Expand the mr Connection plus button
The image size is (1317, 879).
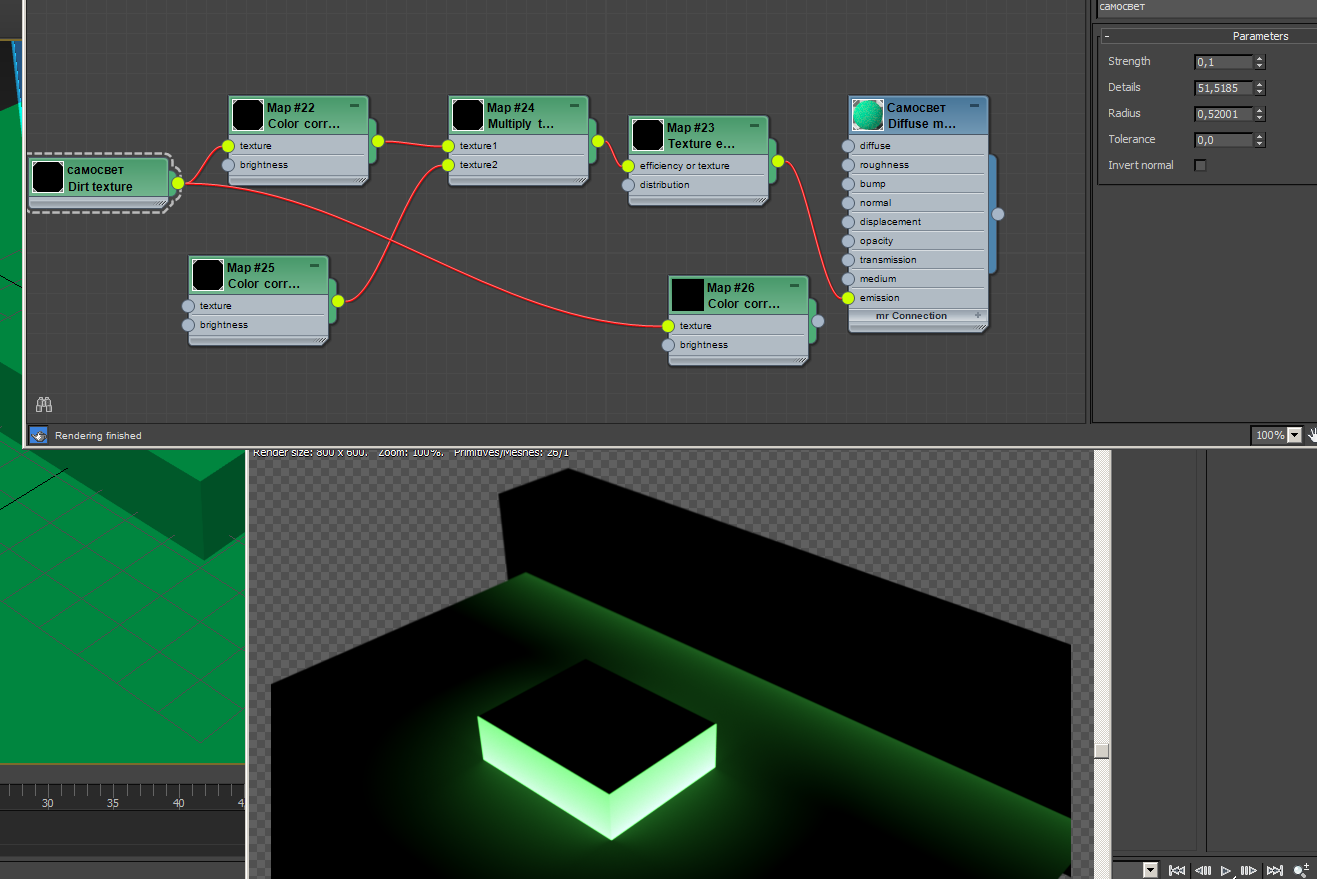click(x=977, y=315)
